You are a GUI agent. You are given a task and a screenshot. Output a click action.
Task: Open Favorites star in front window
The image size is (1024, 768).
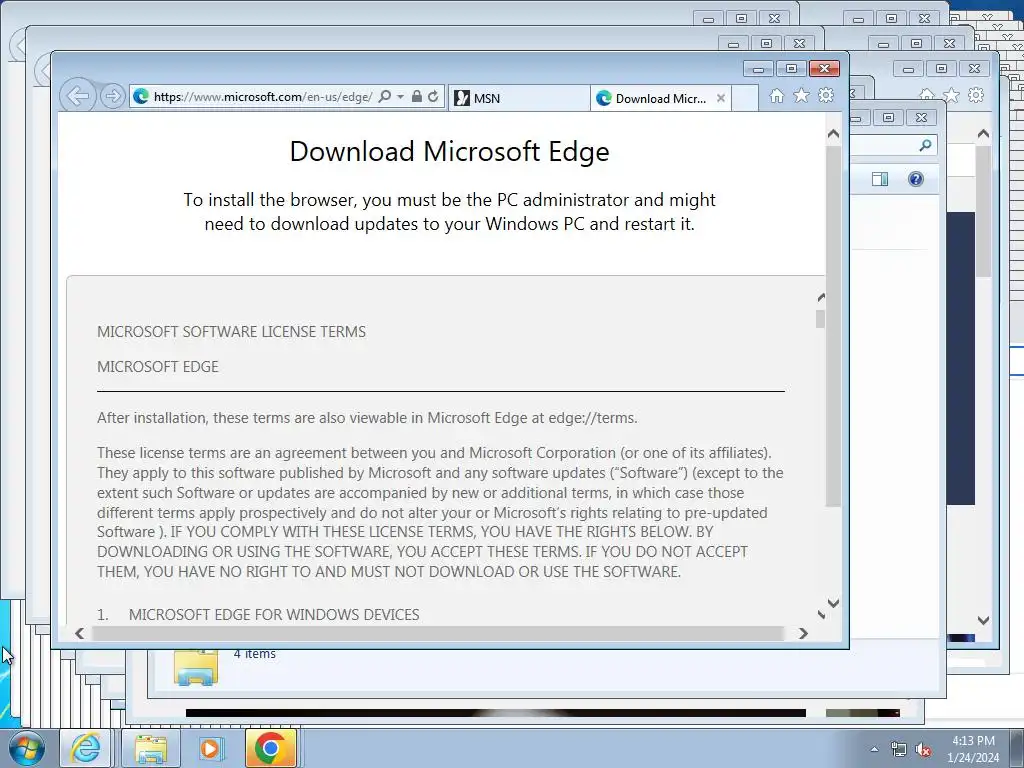coord(801,96)
